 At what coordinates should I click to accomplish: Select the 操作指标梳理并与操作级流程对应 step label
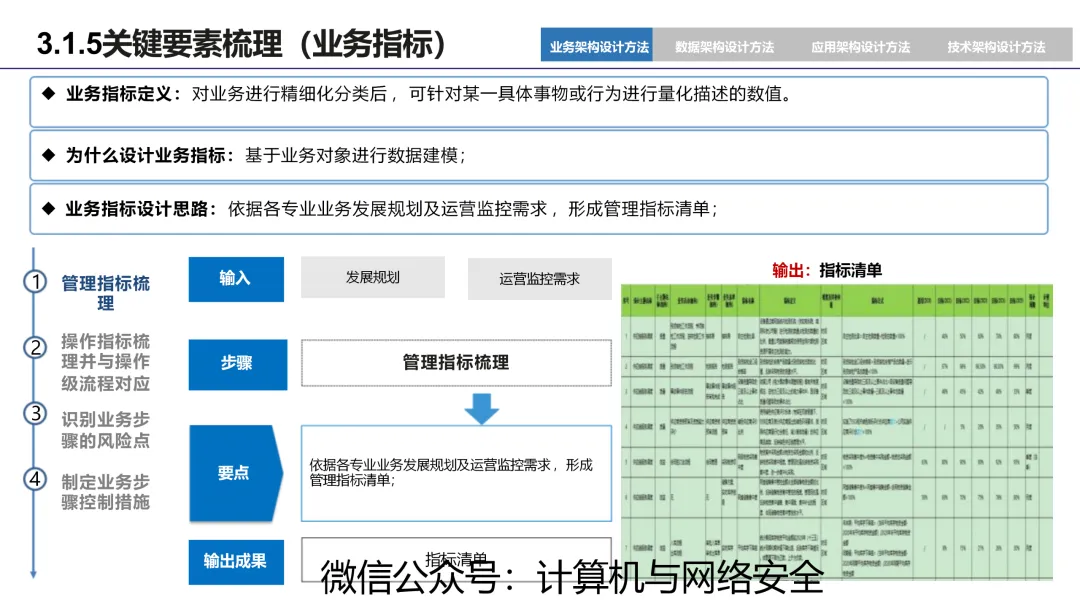105,362
